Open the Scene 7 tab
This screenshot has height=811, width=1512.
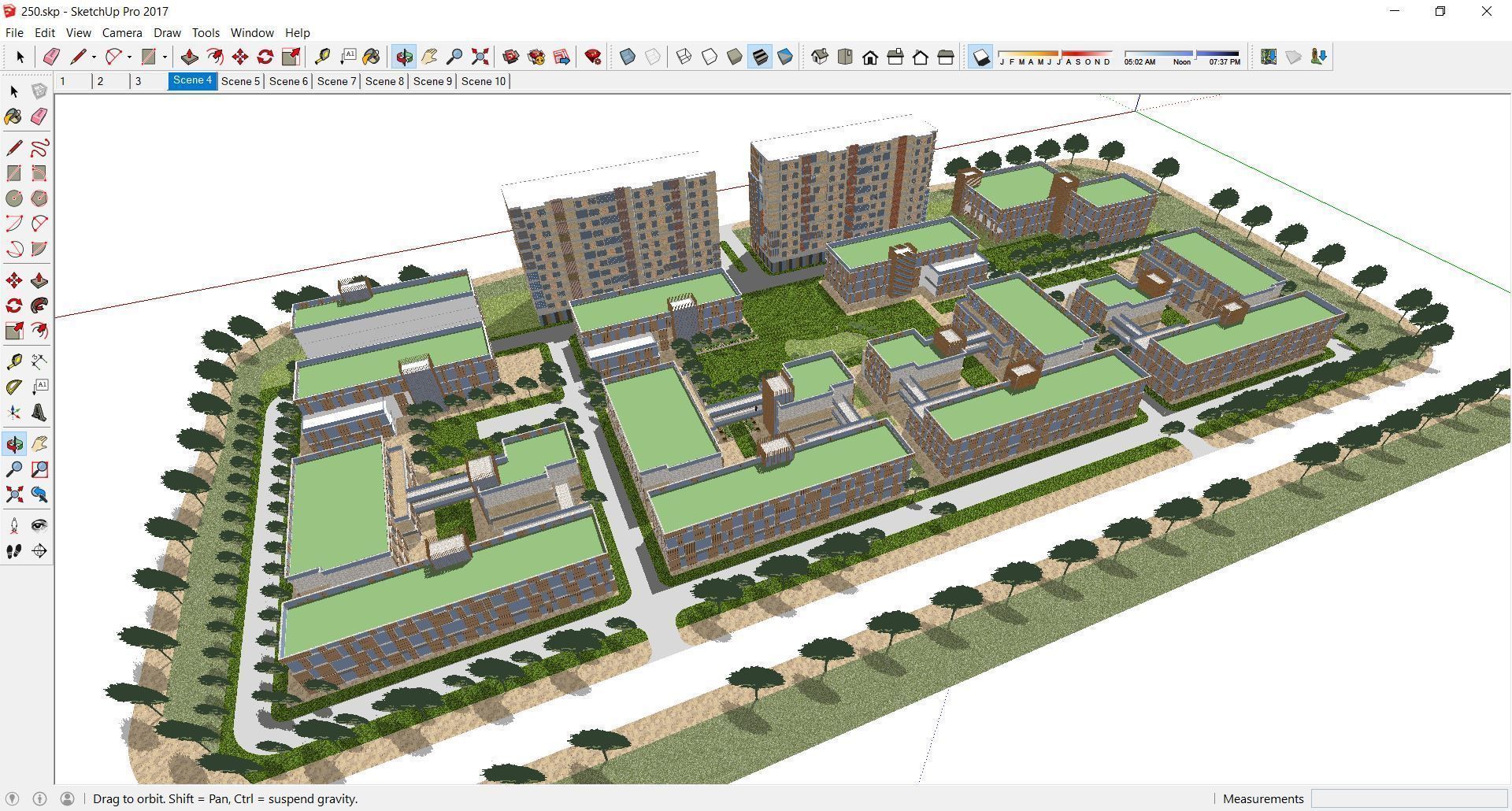coord(336,81)
